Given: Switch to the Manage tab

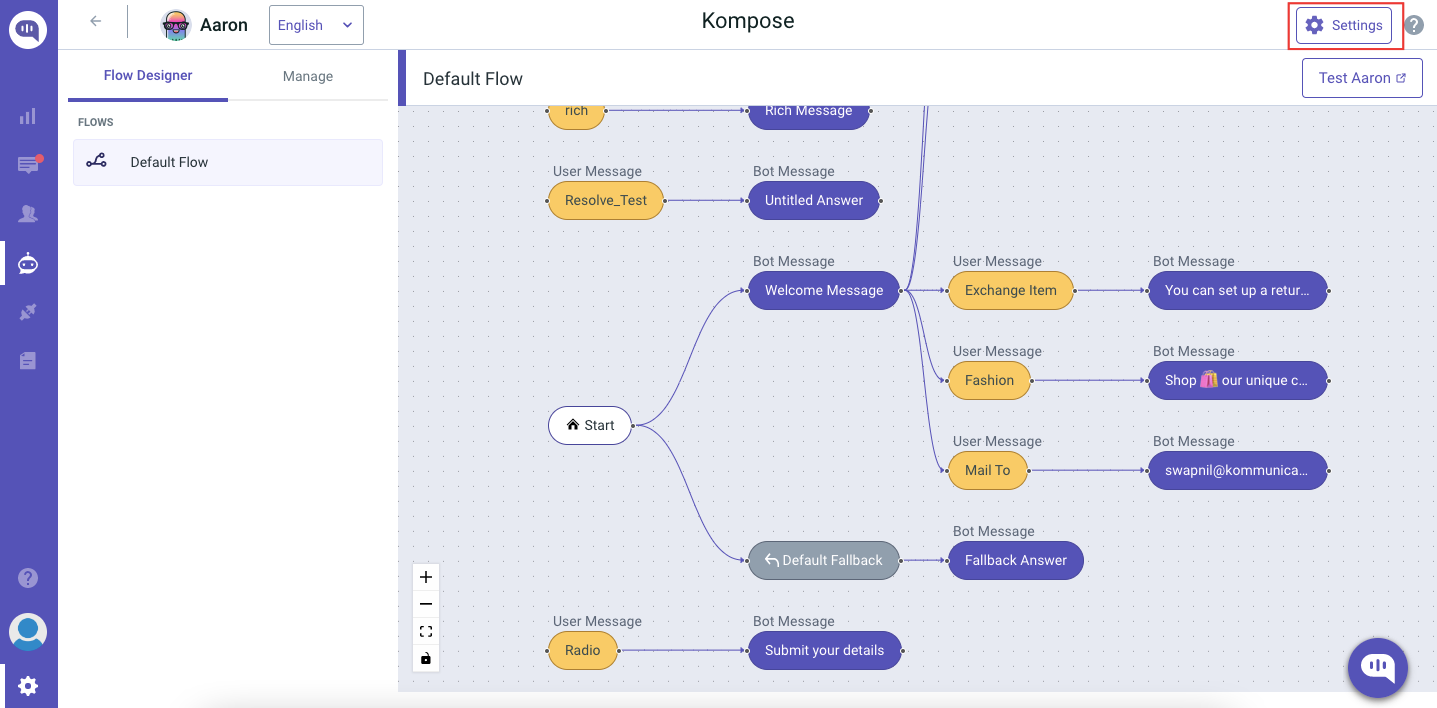Looking at the screenshot, I should (307, 75).
